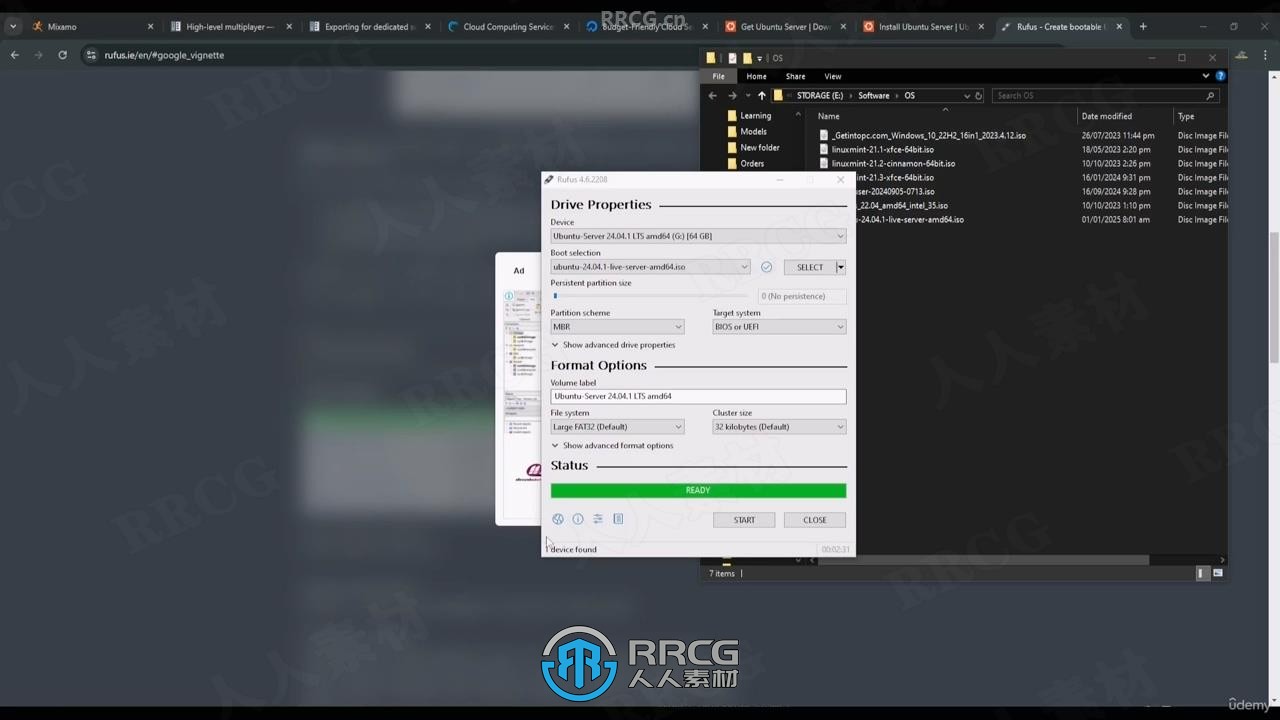Open Partition scheme MBR dropdown

pyautogui.click(x=617, y=327)
